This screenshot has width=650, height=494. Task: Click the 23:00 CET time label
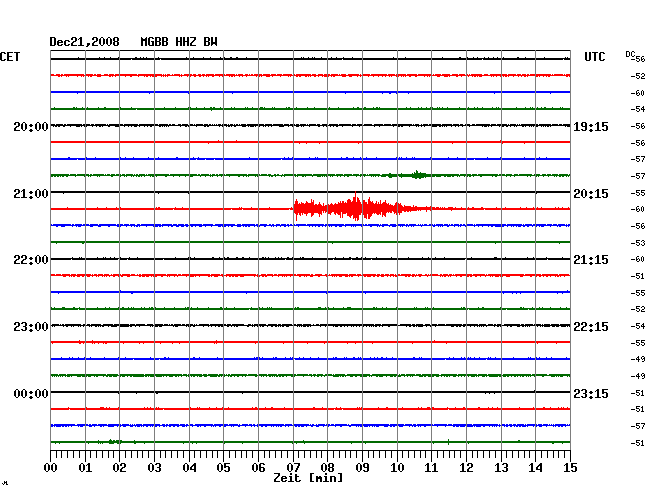pyautogui.click(x=31, y=327)
